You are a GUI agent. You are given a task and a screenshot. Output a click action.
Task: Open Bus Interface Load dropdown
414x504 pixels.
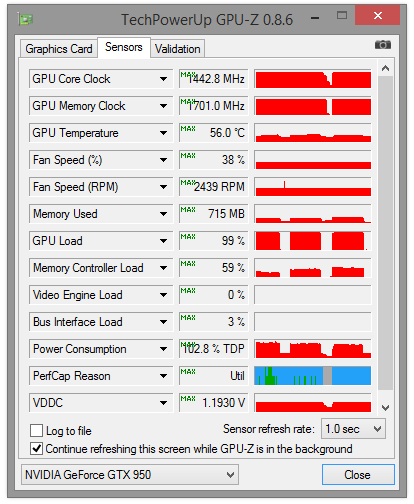tap(163, 322)
